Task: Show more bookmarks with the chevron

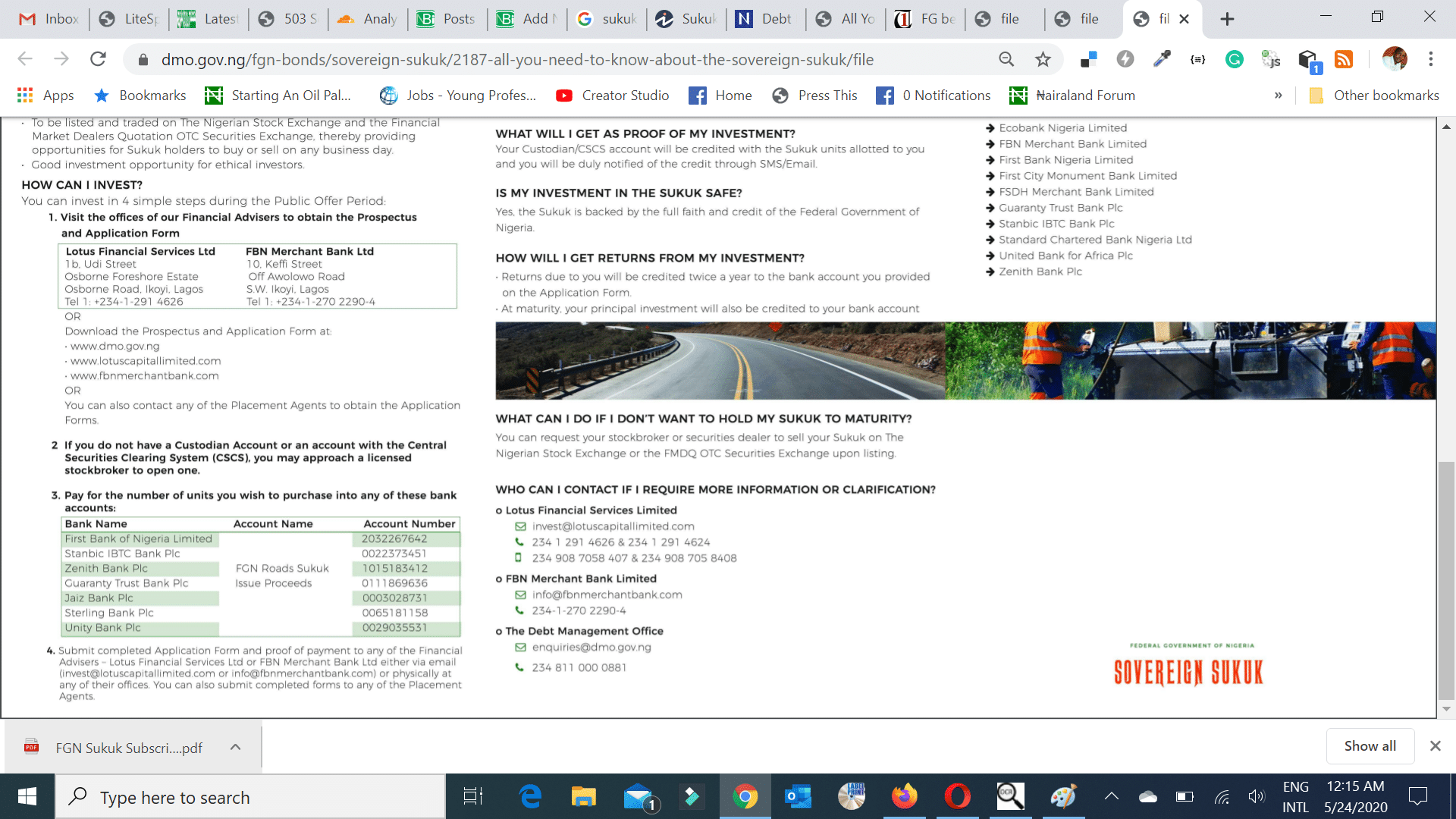Action: [1279, 96]
